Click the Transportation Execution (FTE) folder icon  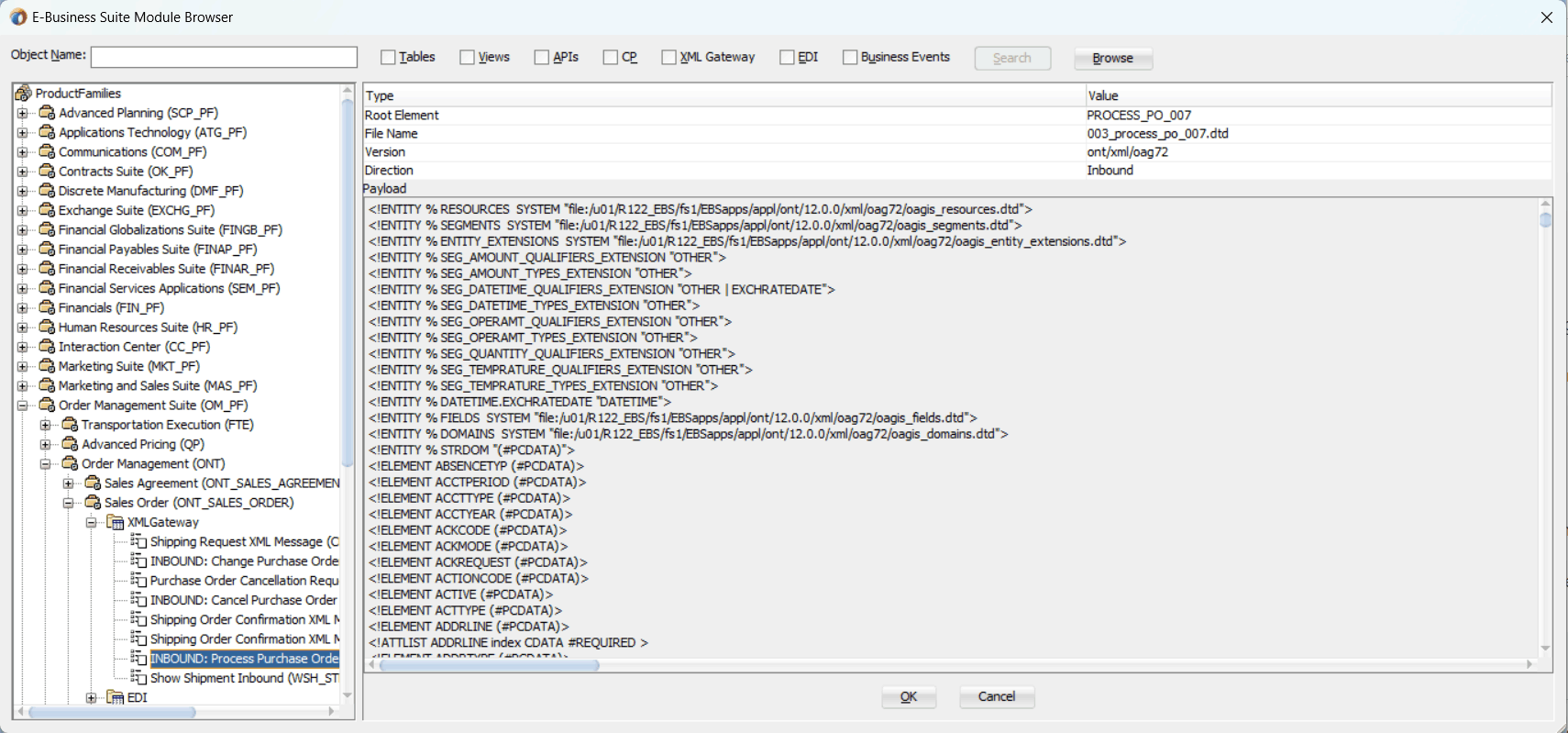coord(70,424)
